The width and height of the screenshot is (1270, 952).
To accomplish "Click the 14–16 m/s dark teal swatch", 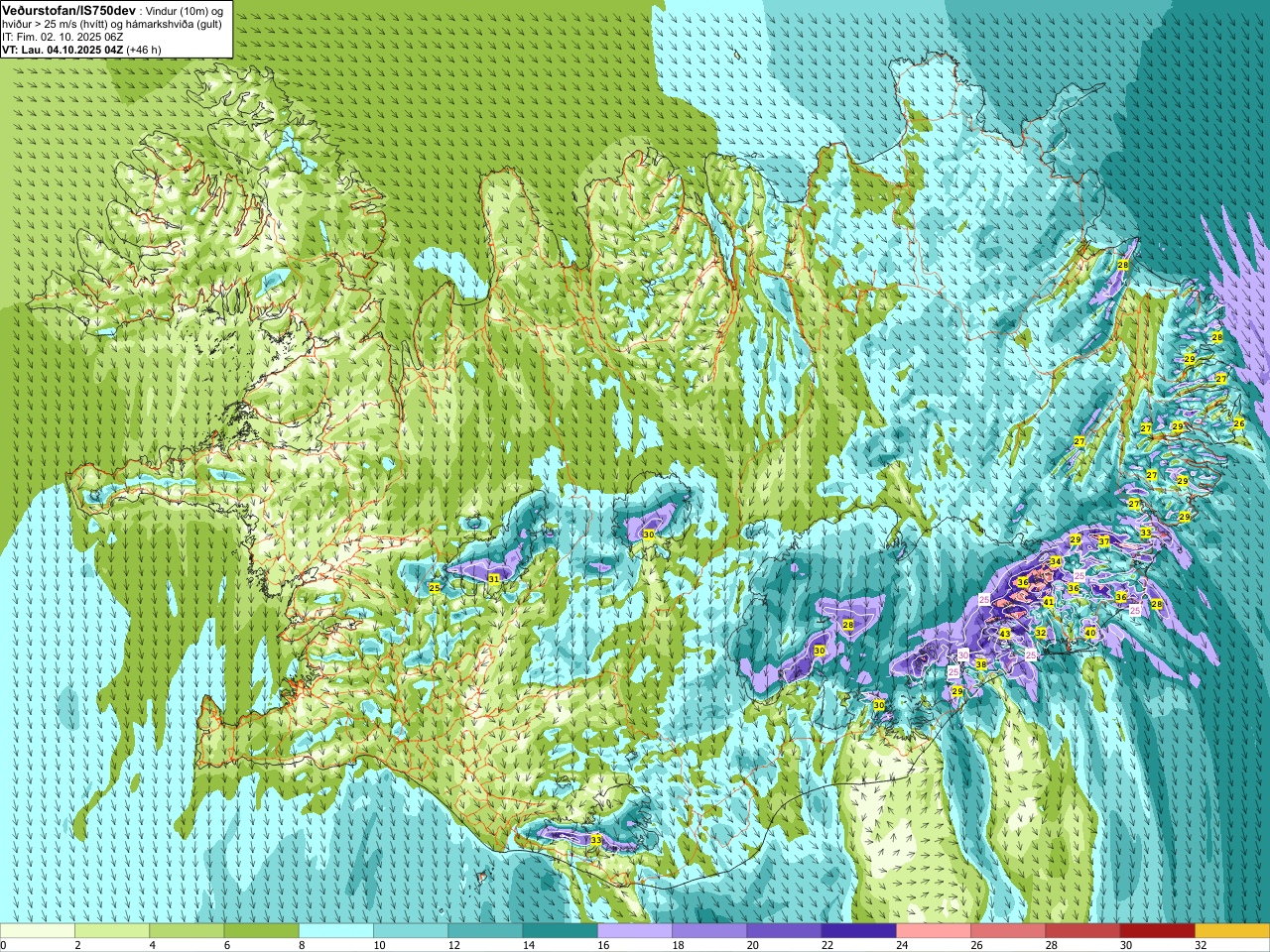I will (560, 931).
